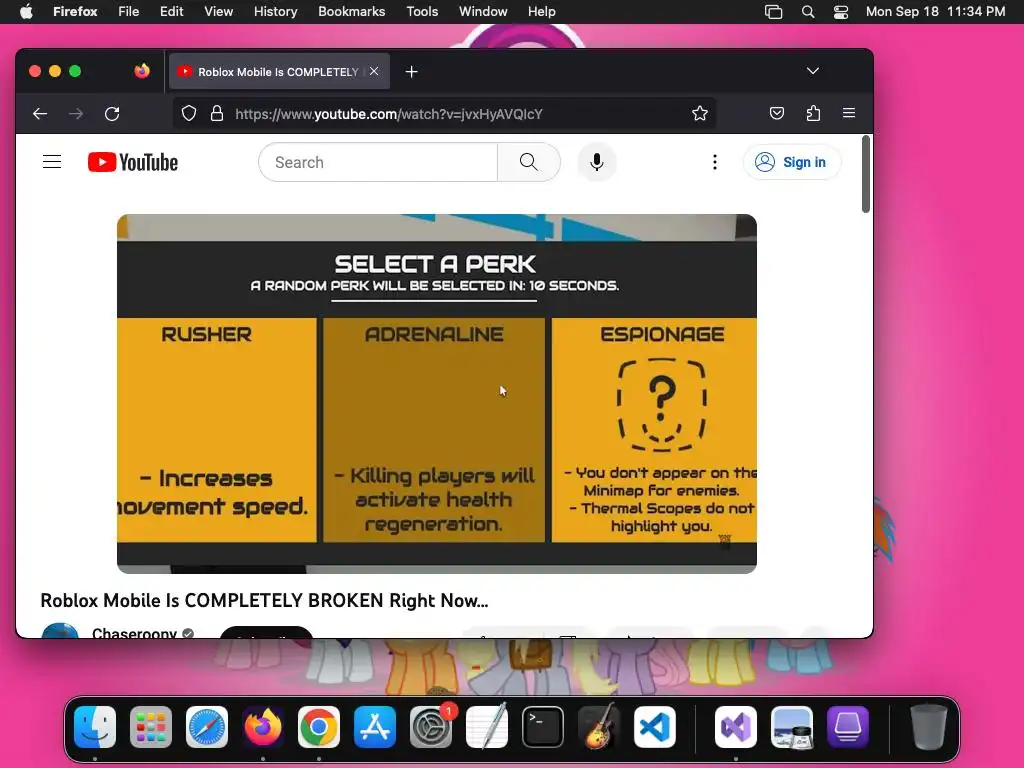Open the Firefox extensions puzzle icon
The width and height of the screenshot is (1024, 768).
pyautogui.click(x=813, y=114)
